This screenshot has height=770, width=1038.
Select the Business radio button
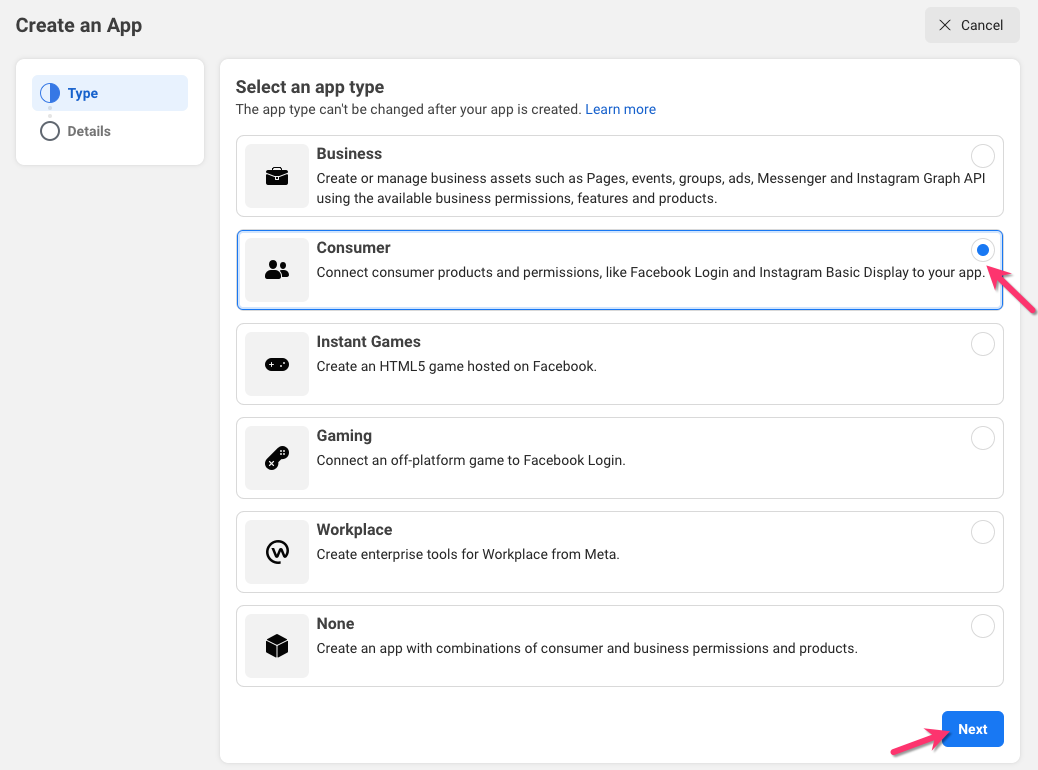pyautogui.click(x=983, y=156)
